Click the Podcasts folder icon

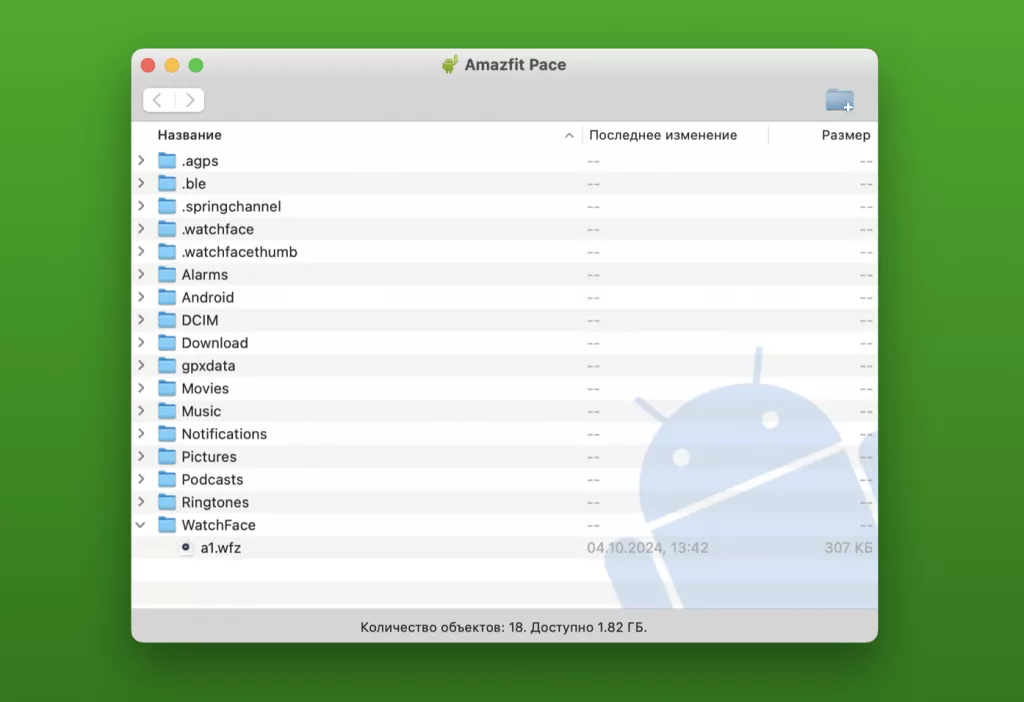[x=167, y=479]
